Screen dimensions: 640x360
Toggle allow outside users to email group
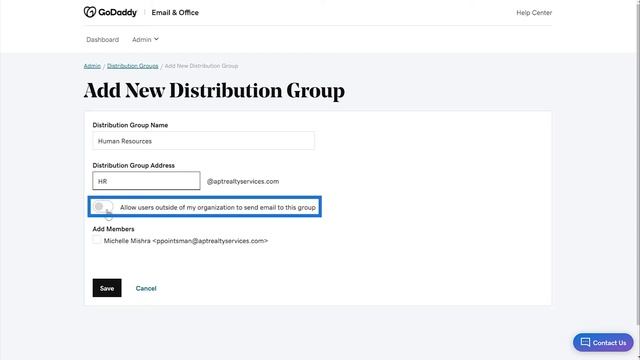(x=102, y=207)
